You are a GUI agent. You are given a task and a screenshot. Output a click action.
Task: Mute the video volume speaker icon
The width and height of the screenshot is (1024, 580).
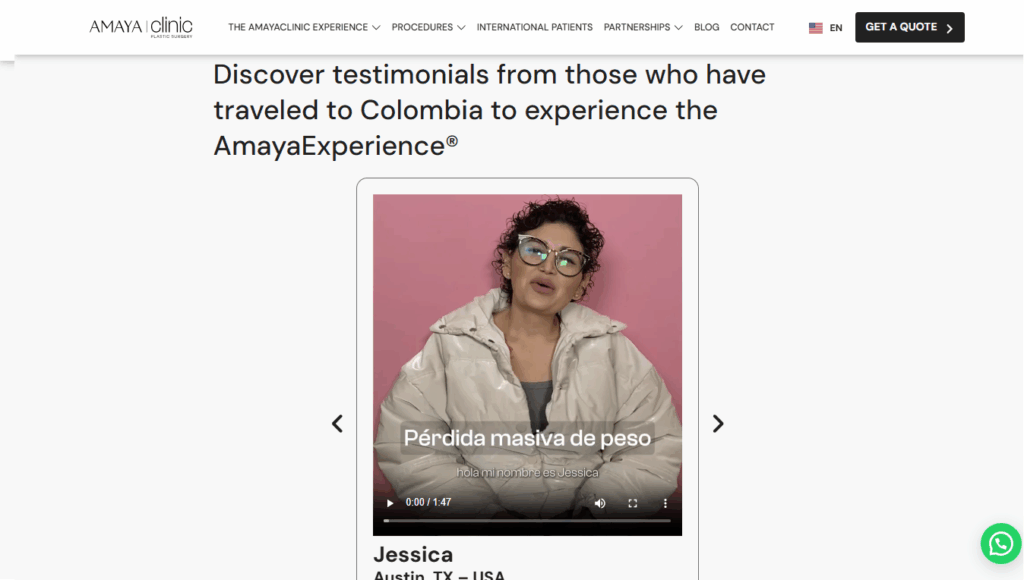click(600, 503)
